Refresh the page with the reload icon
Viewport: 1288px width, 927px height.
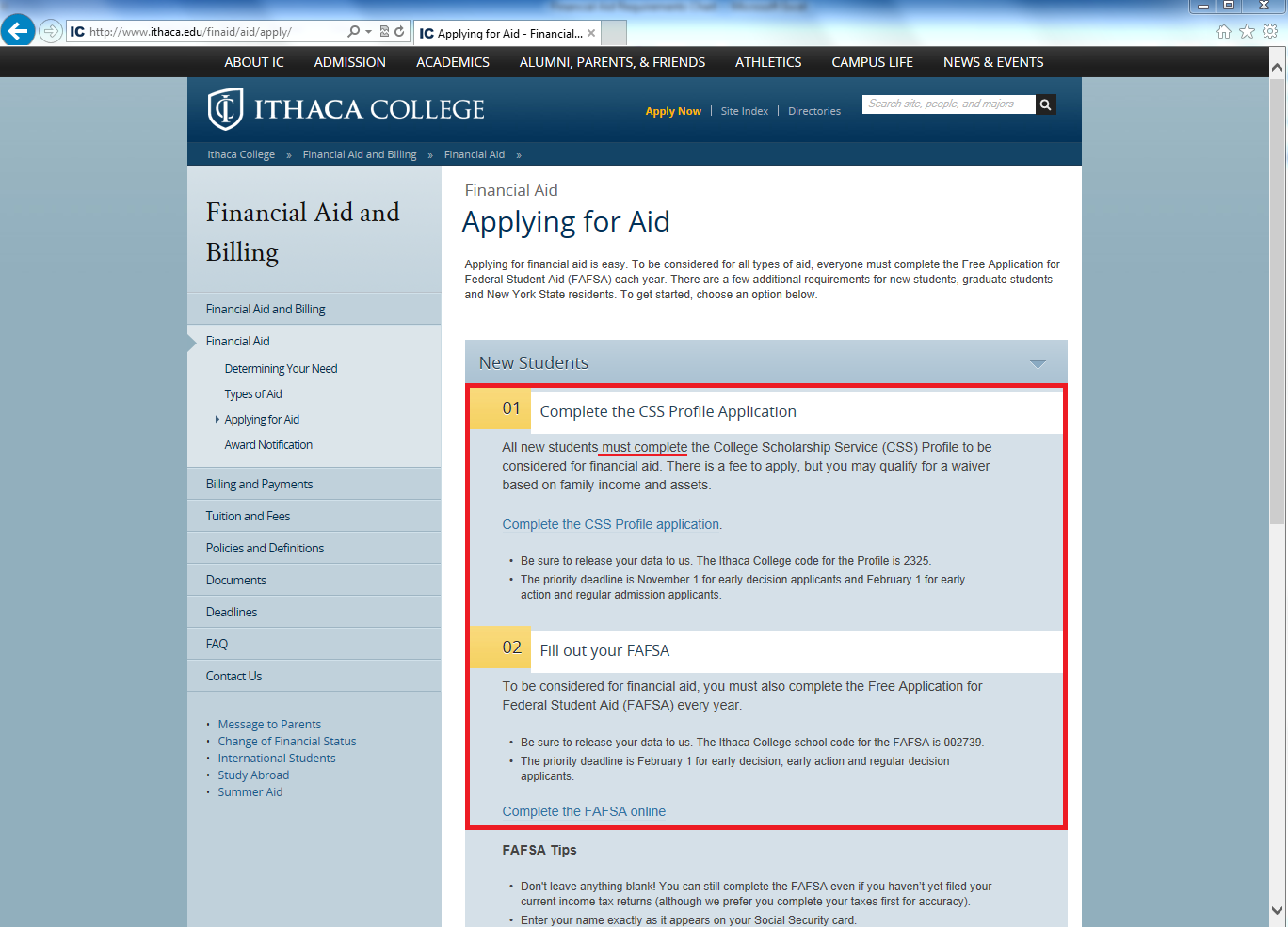coord(399,31)
